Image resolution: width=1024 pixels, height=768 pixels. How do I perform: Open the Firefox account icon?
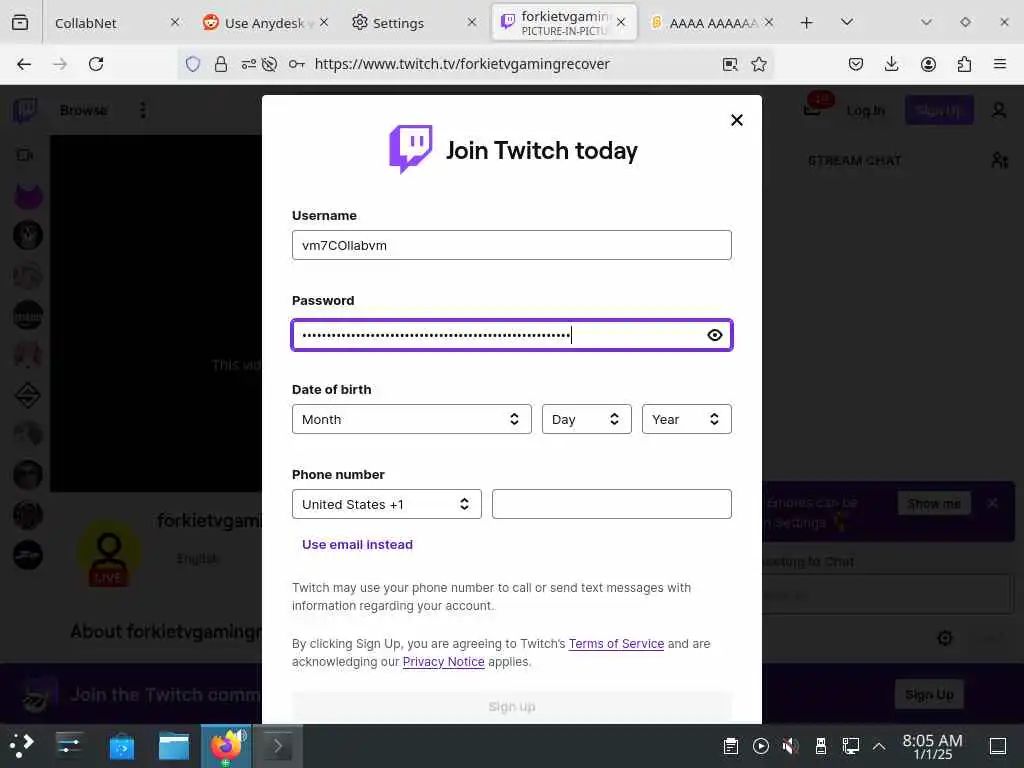(928, 64)
